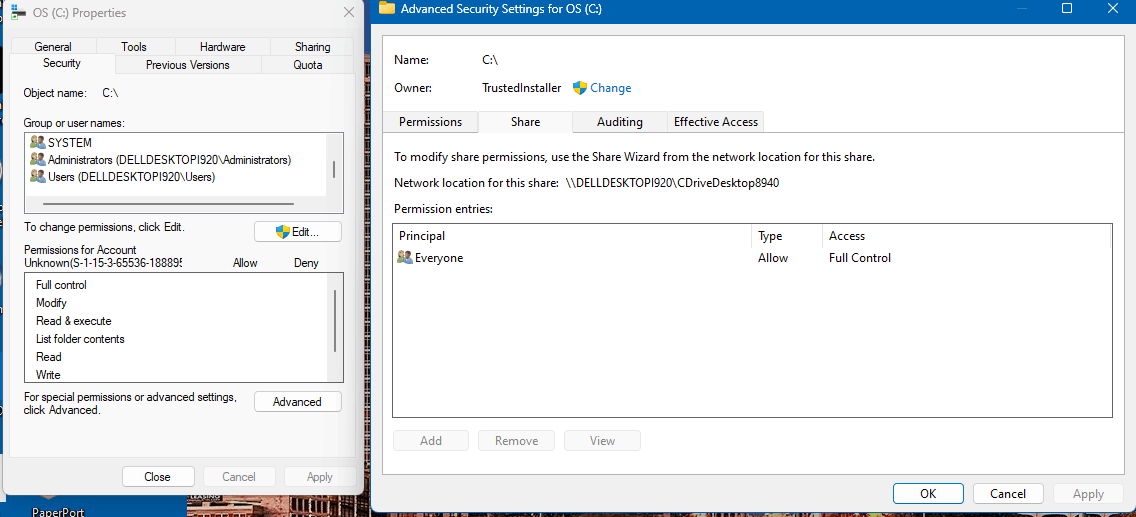This screenshot has height=517, width=1136.
Task: Select the Modify permission row
Action: pyautogui.click(x=175, y=303)
